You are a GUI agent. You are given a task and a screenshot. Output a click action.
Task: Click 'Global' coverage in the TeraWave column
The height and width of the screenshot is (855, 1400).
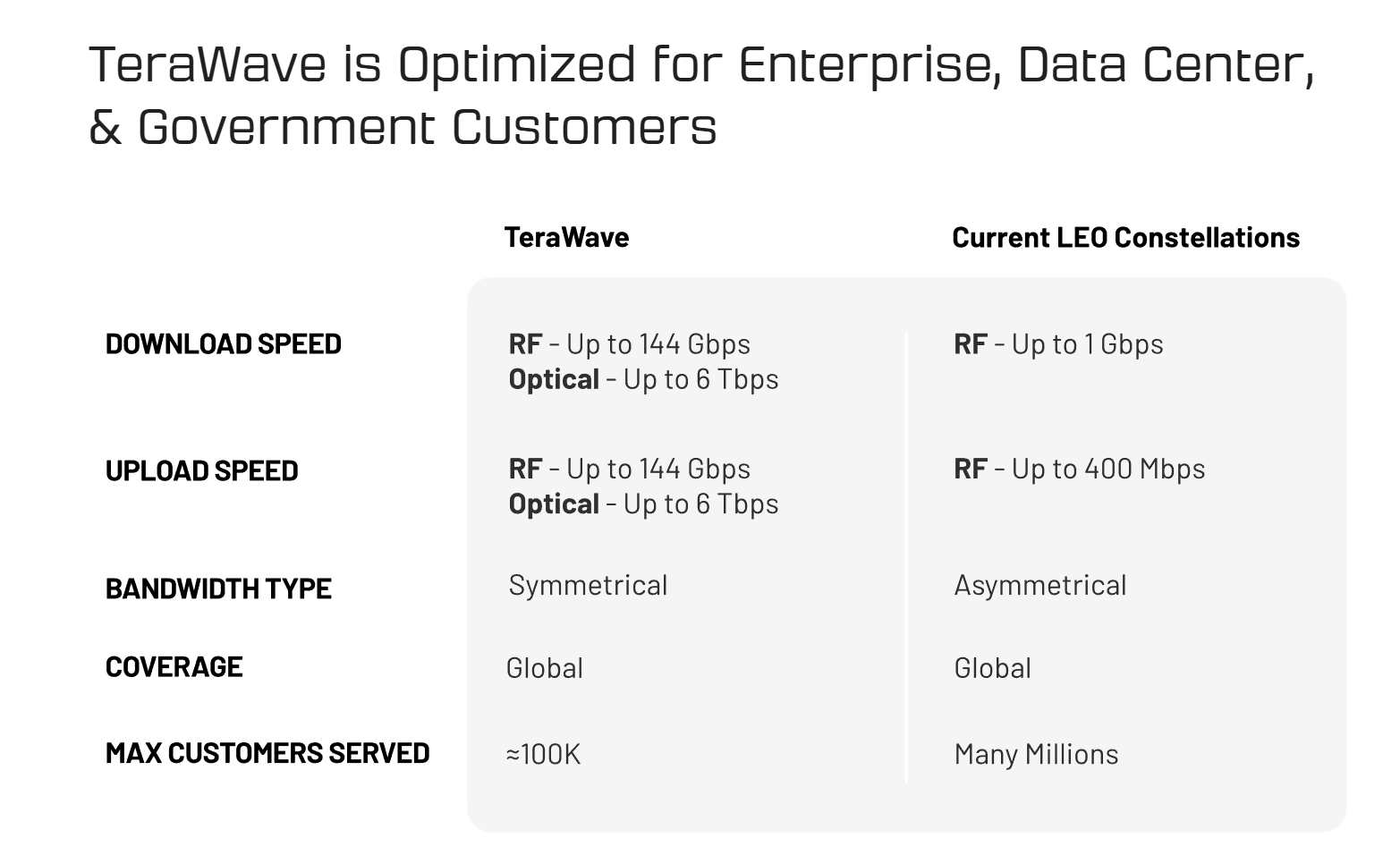[x=544, y=668]
